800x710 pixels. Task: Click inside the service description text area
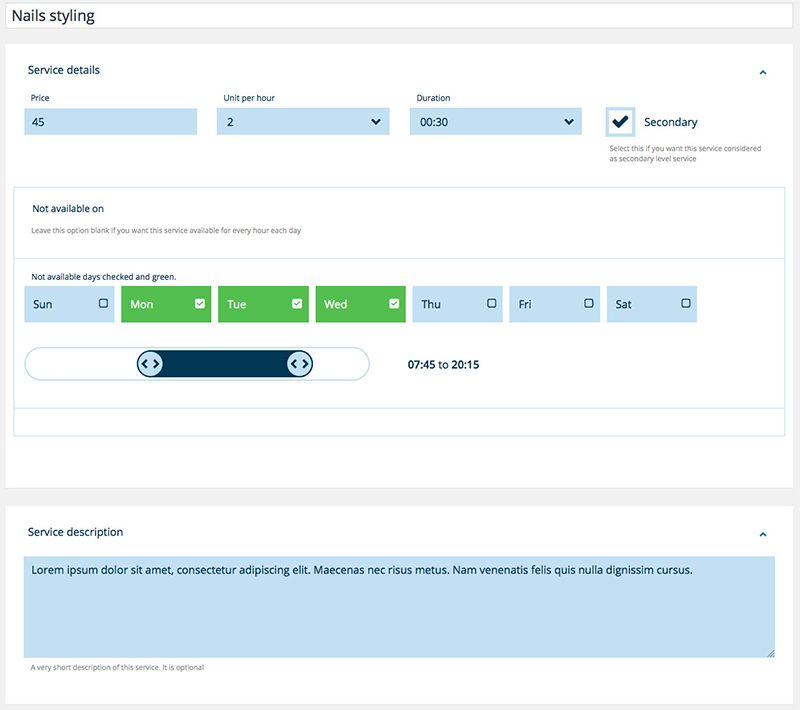coord(400,610)
